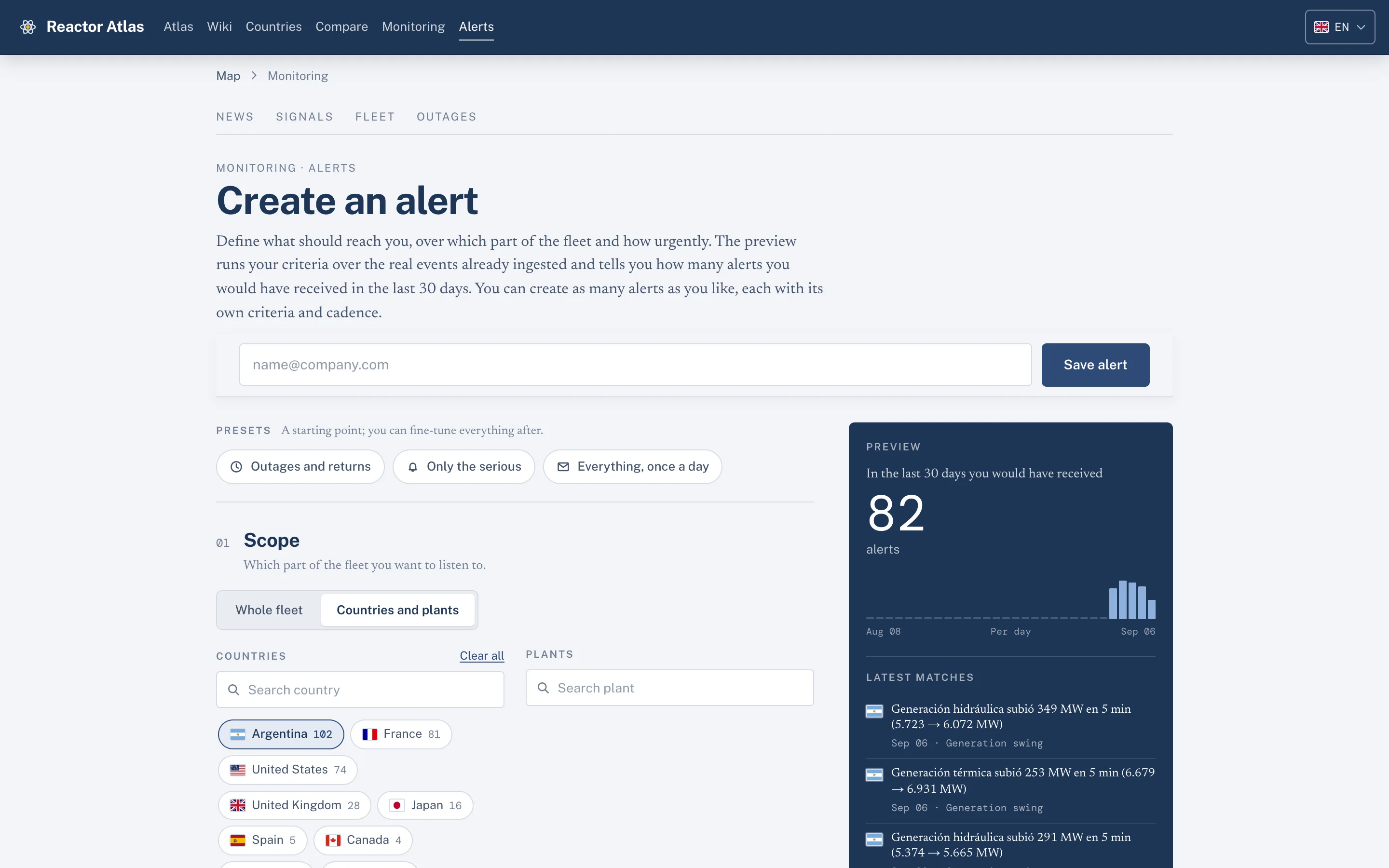Toggle the United Kingdom 28 country chip
Image resolution: width=1389 pixels, height=868 pixels.
click(295, 805)
